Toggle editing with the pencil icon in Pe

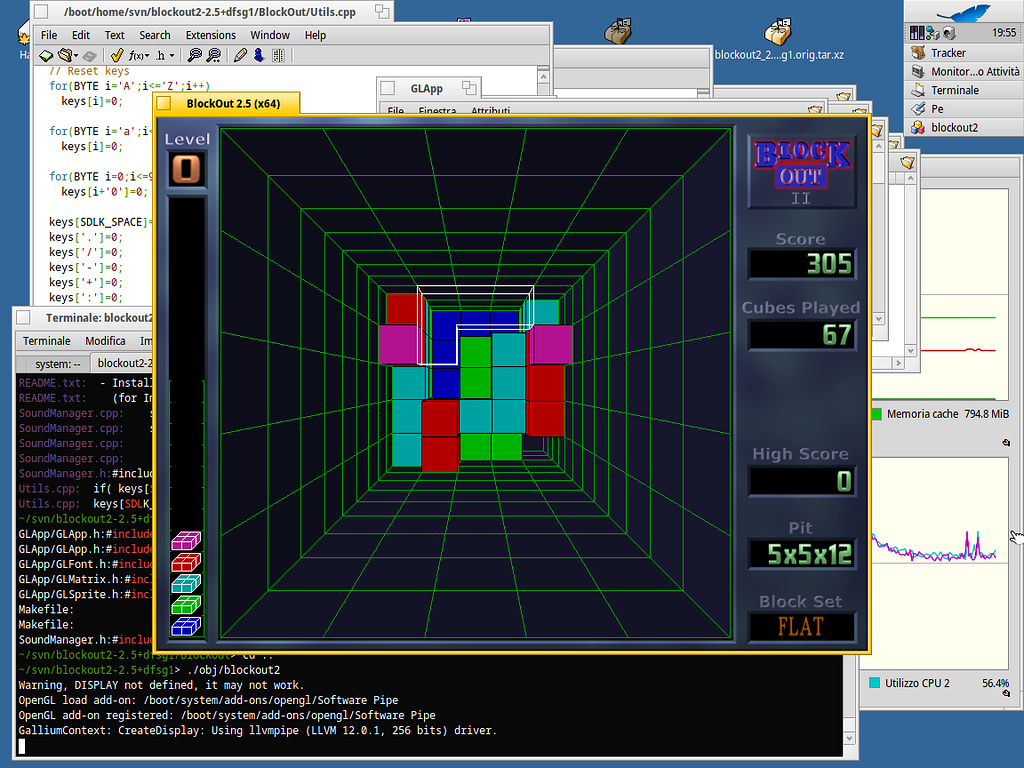point(239,55)
